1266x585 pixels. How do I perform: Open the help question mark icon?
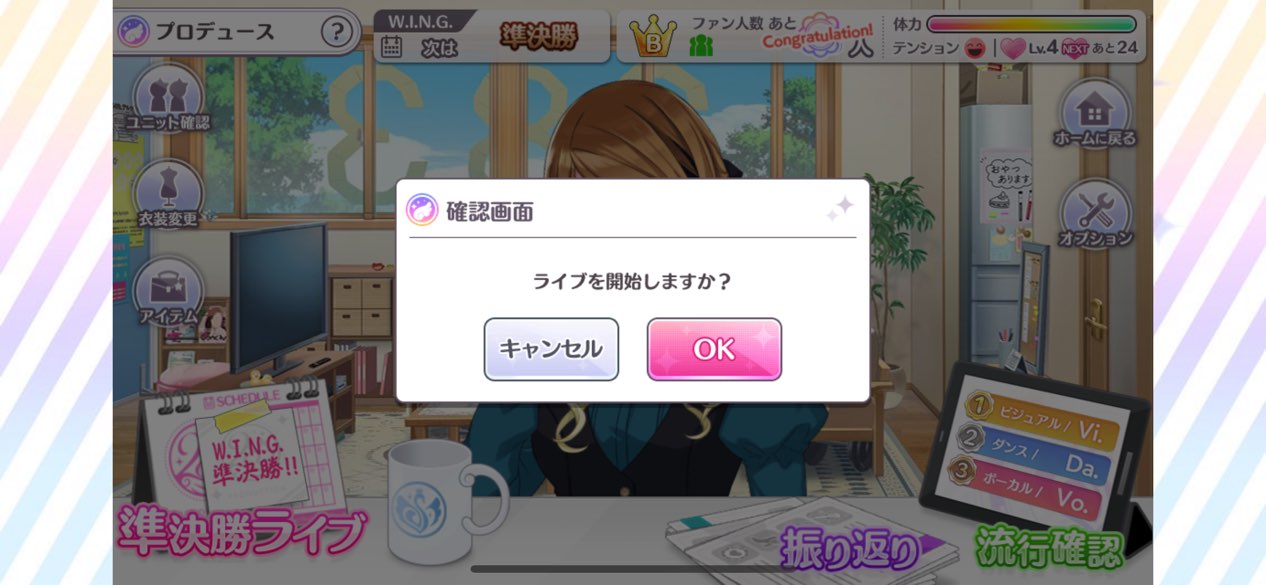tap(338, 31)
